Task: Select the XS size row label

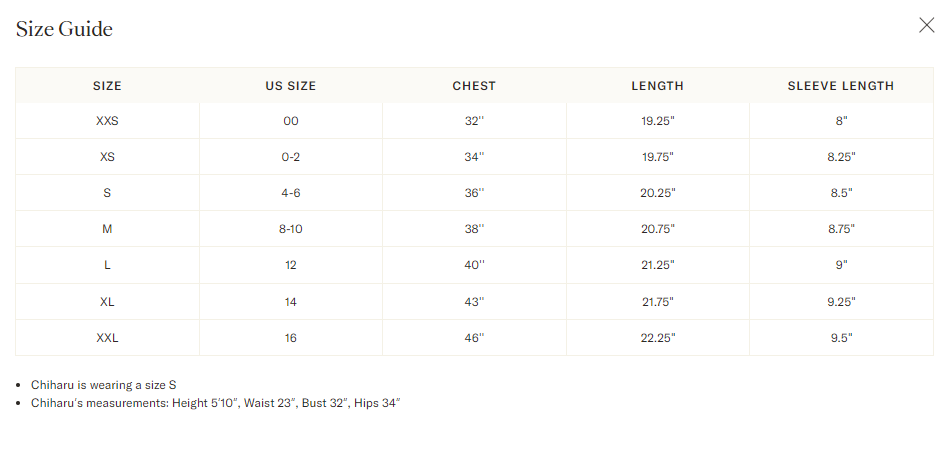Action: click(107, 157)
